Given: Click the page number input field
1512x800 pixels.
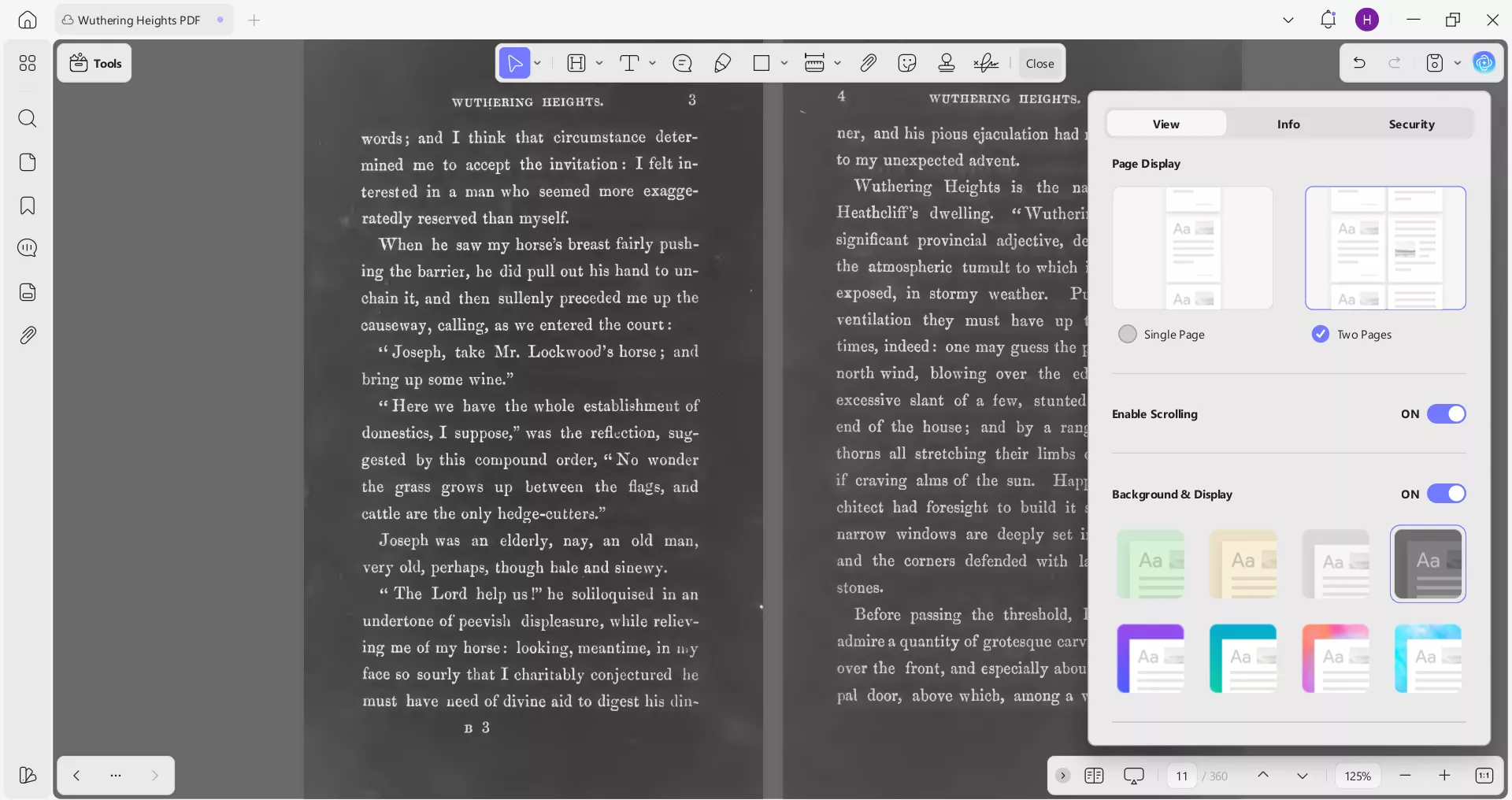Looking at the screenshot, I should [x=1181, y=776].
